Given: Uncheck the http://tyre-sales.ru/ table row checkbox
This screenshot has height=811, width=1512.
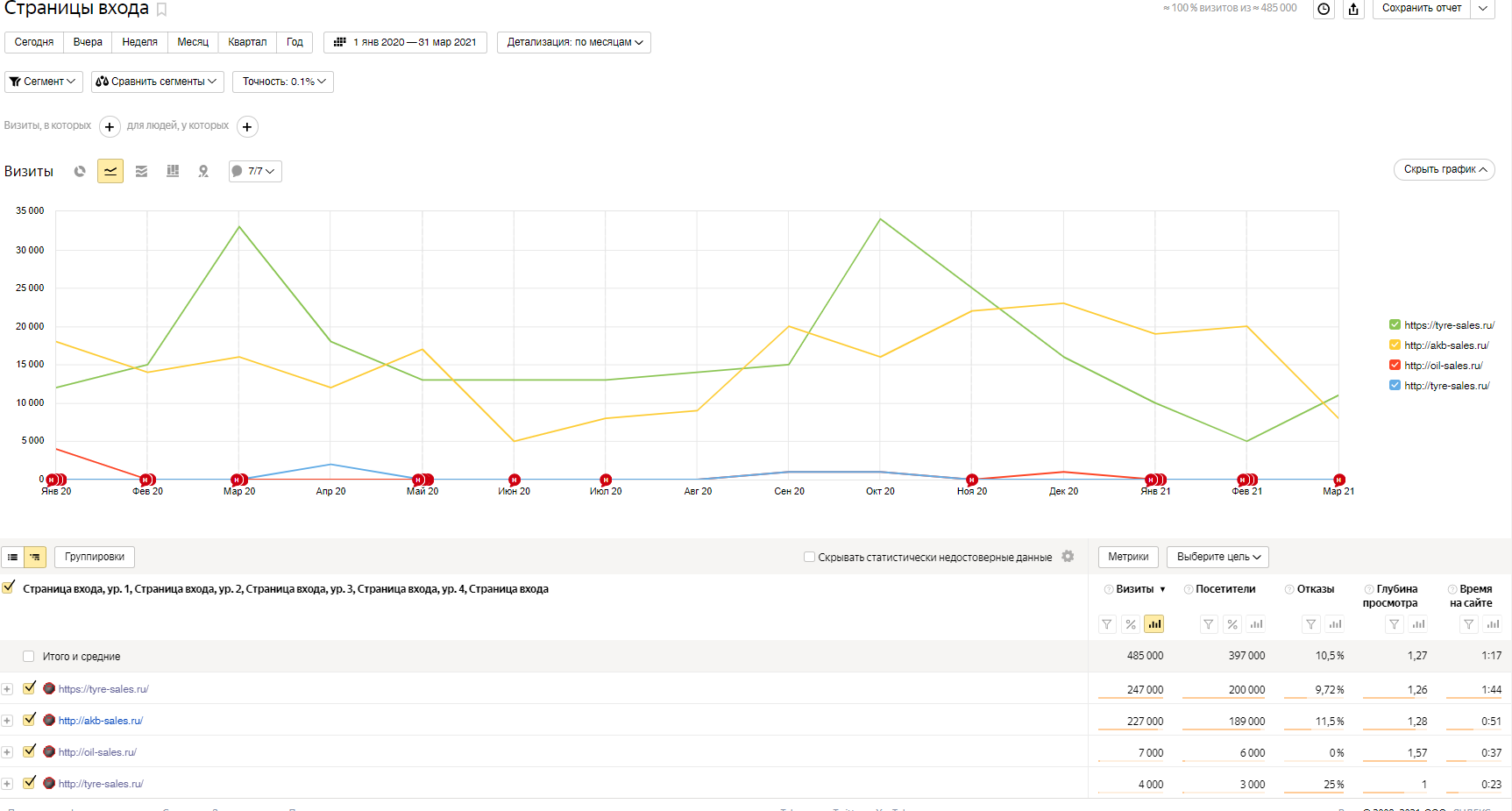Looking at the screenshot, I should [x=30, y=783].
